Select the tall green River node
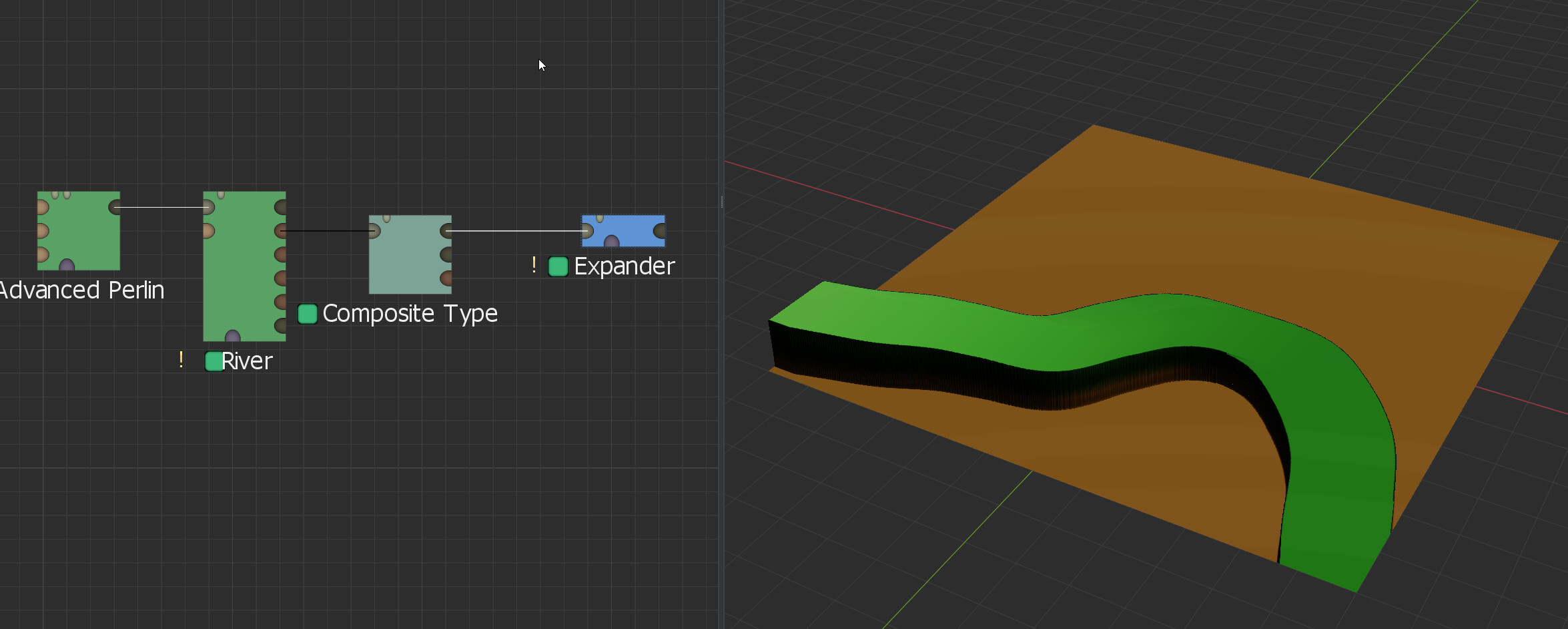The image size is (1568, 629). click(244, 267)
